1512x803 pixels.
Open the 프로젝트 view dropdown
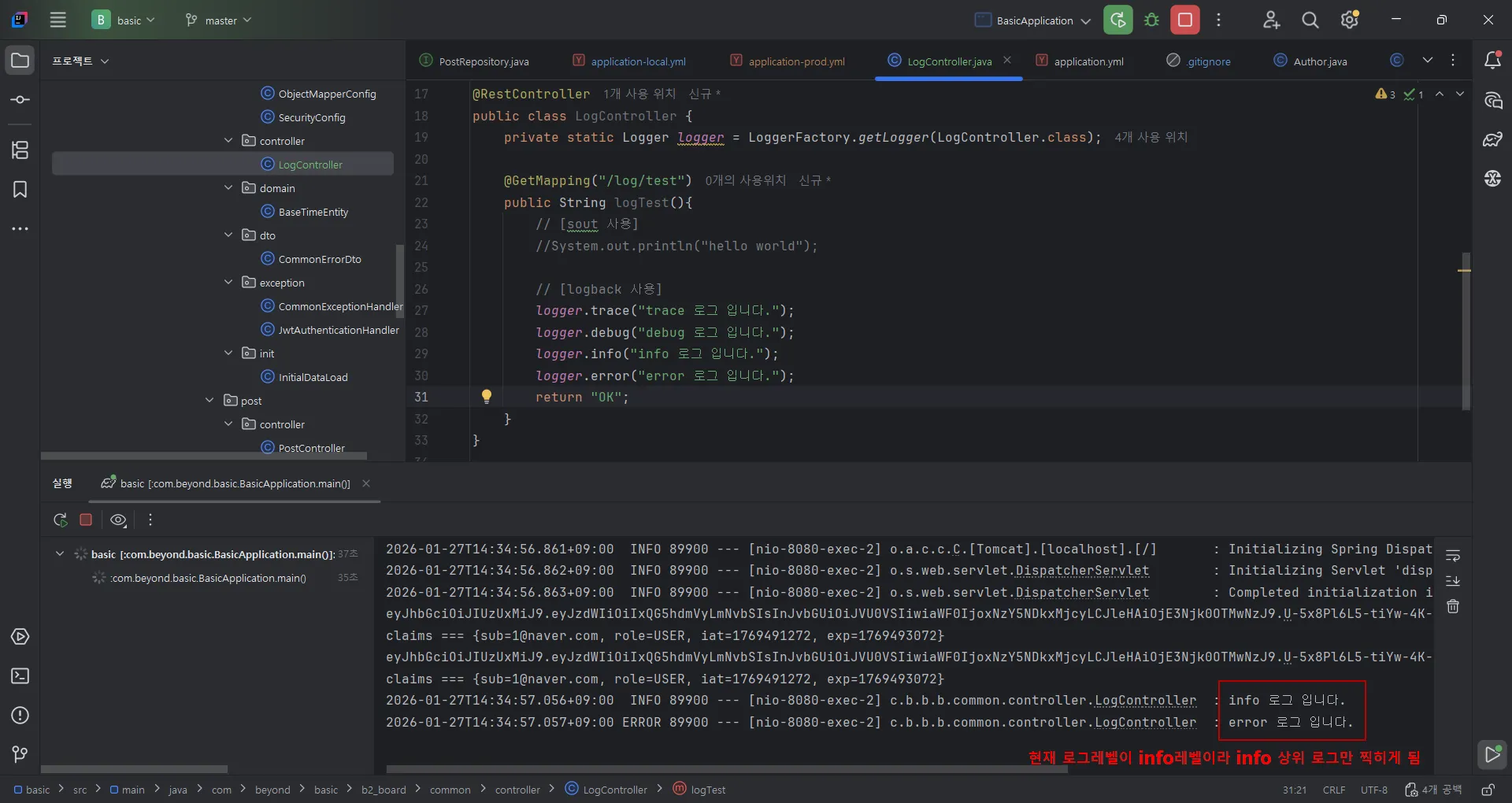[x=80, y=61]
